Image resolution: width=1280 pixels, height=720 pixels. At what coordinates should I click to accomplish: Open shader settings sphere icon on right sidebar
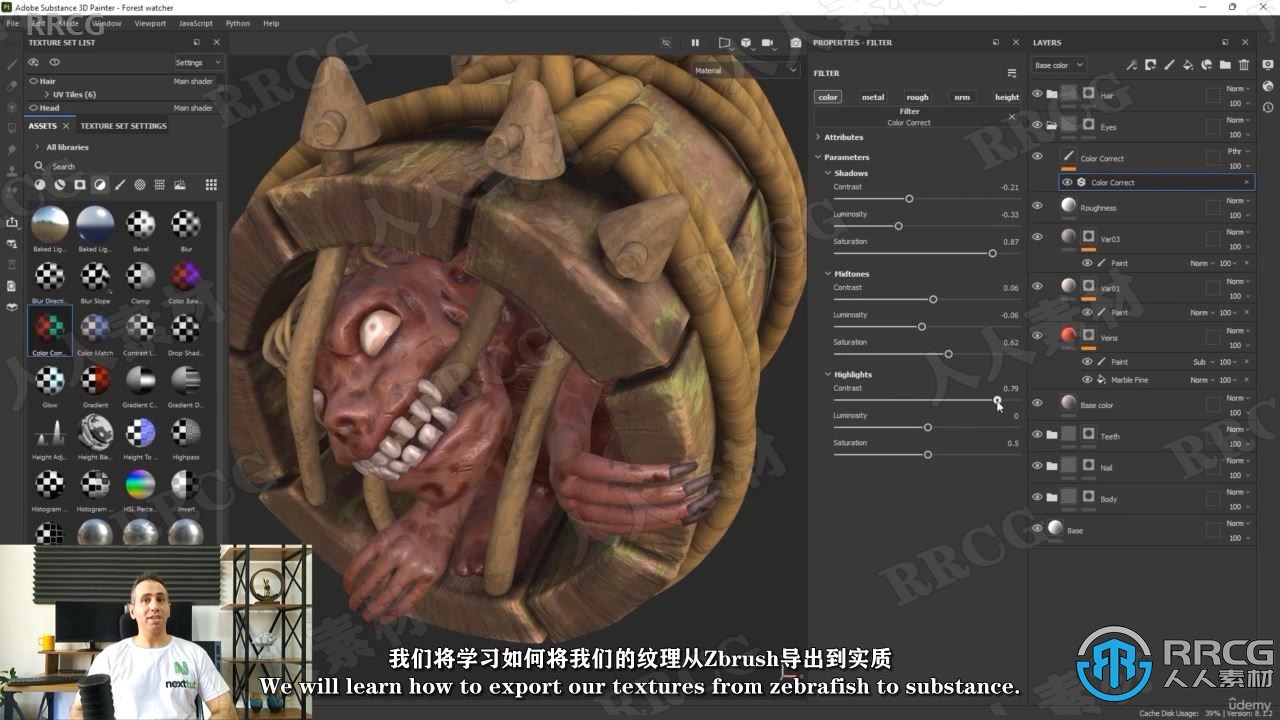tap(1268, 85)
